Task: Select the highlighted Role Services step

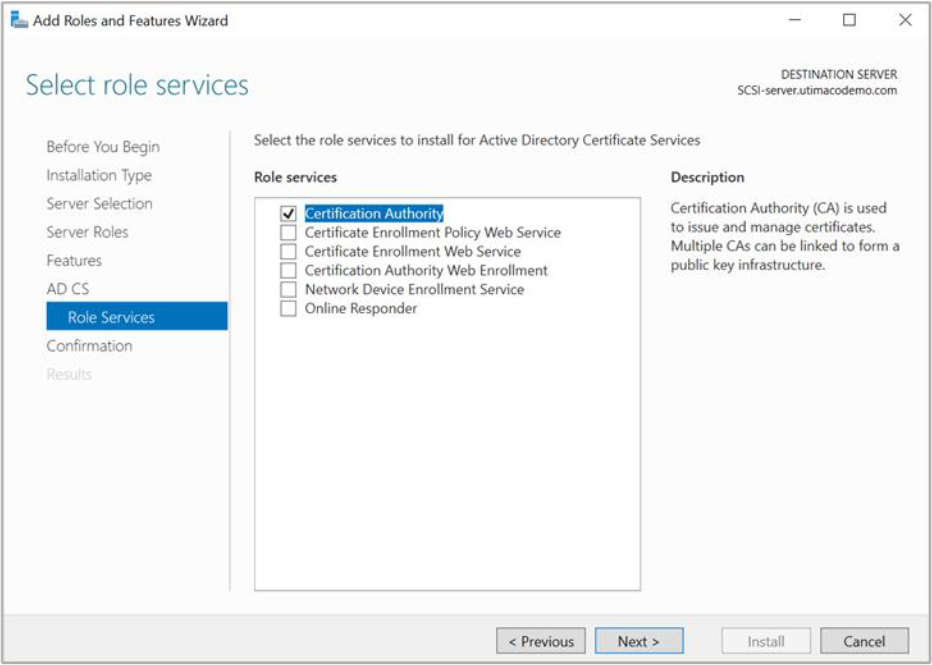Action: coord(111,317)
